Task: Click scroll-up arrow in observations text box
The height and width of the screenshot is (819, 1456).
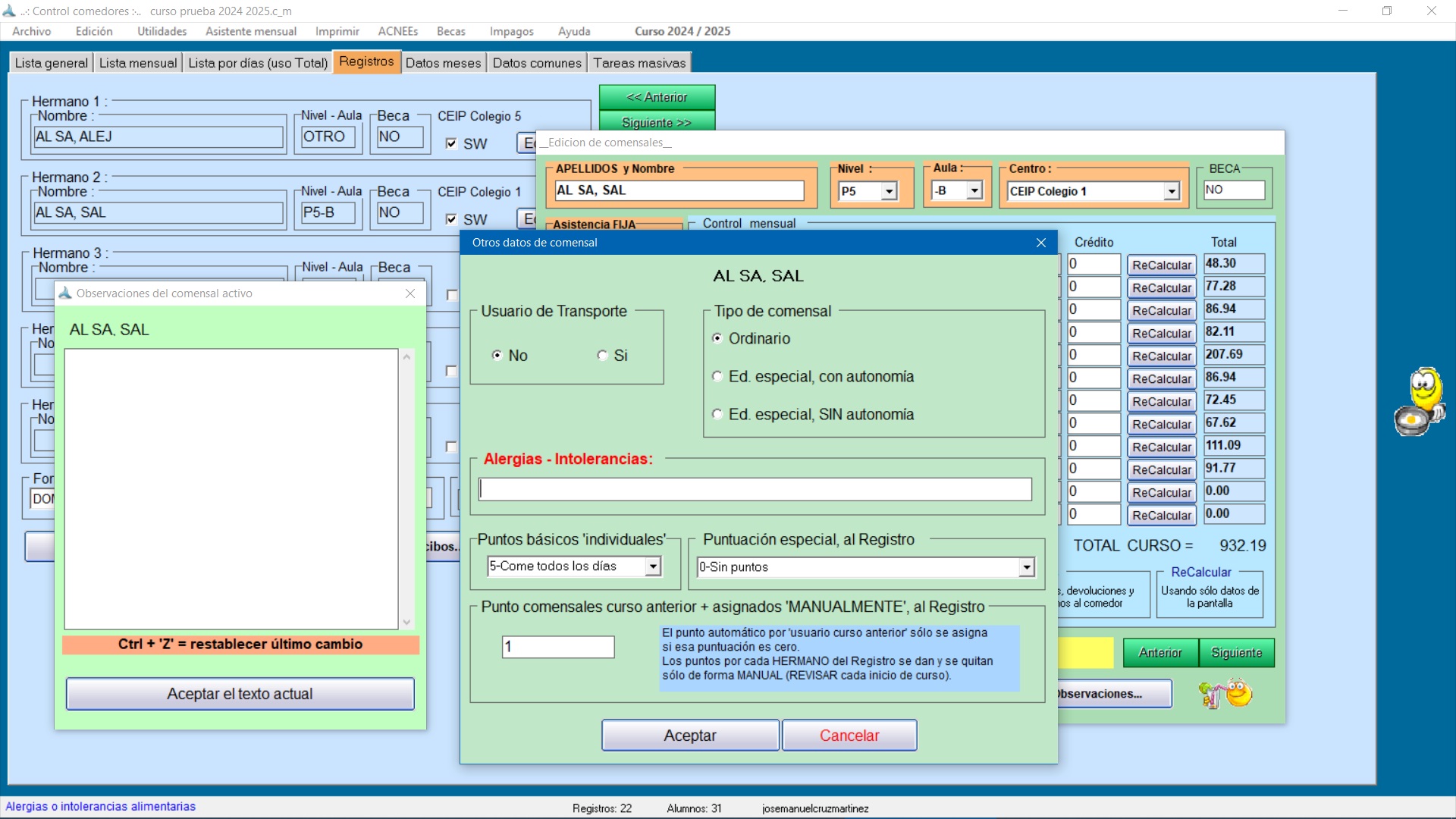Action: pos(407,357)
